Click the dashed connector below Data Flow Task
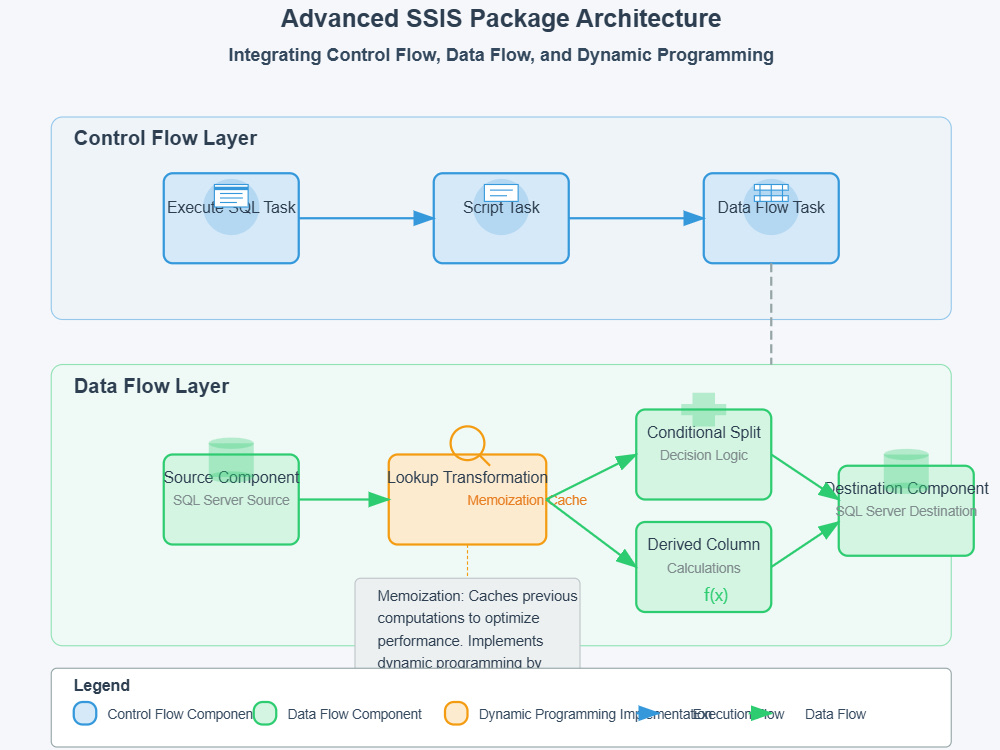The height and width of the screenshot is (750, 1000). 771,314
